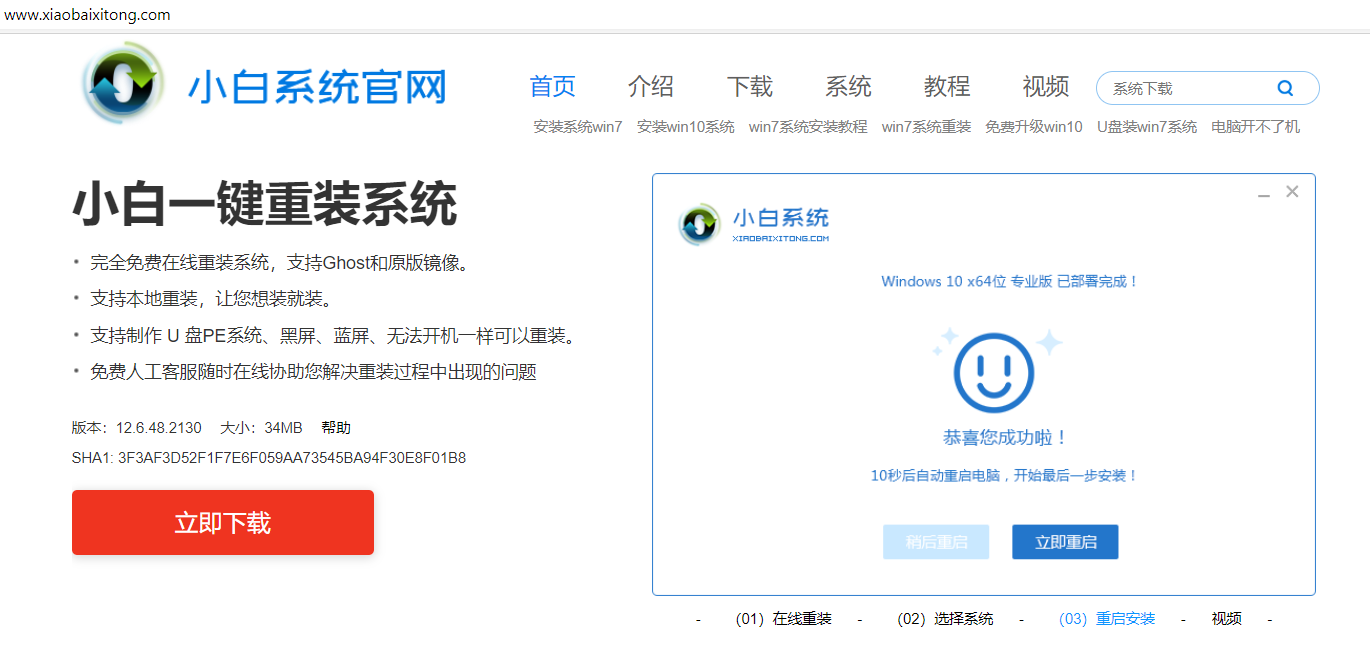Click the red 立即下载 button

(223, 522)
